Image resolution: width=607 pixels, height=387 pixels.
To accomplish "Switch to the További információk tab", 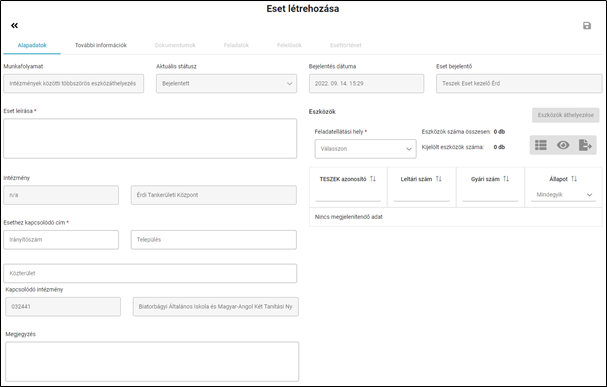I will pyautogui.click(x=101, y=45).
